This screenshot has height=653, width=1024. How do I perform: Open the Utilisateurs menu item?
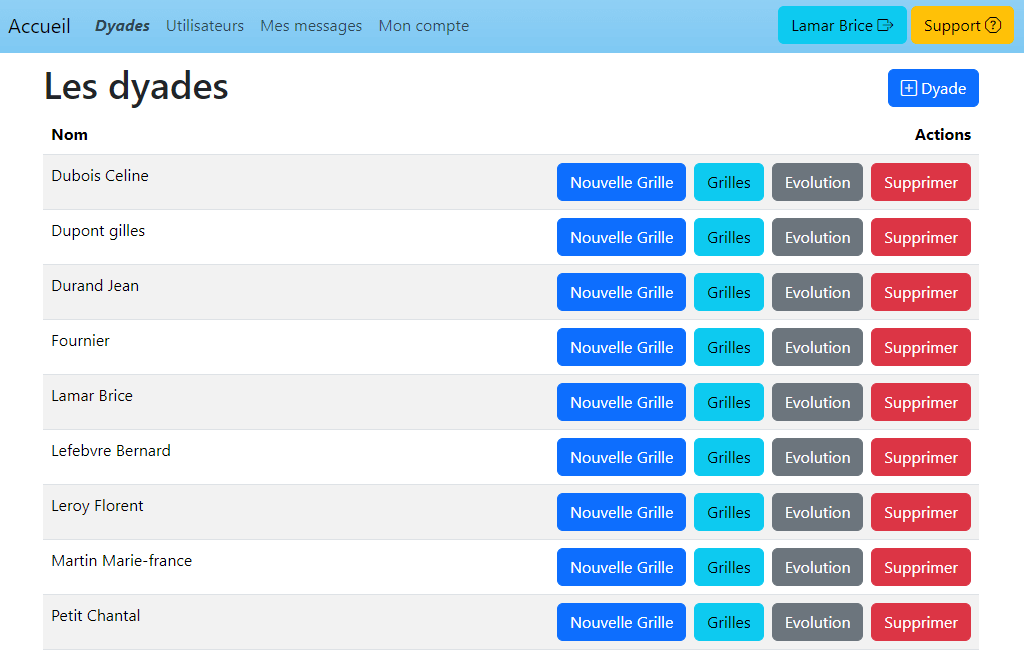point(205,26)
